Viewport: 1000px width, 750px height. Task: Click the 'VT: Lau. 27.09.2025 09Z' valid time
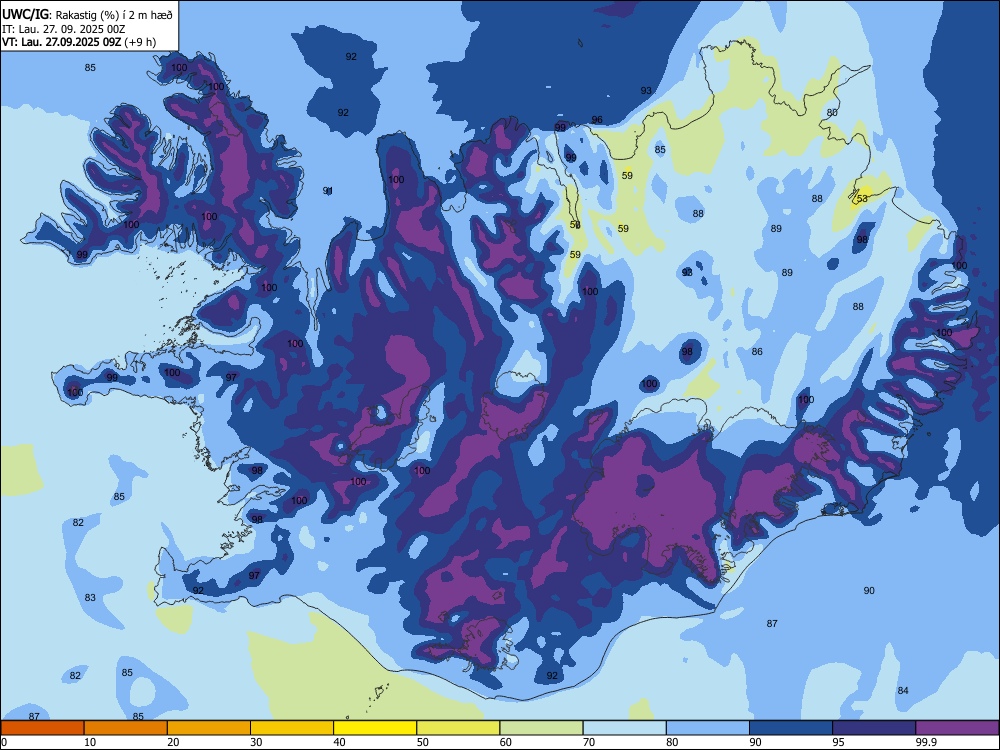61,42
